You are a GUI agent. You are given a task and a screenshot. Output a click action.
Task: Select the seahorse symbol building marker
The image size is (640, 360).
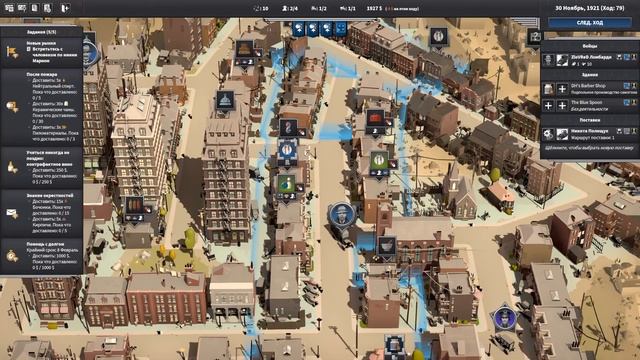pyautogui.click(x=288, y=127)
